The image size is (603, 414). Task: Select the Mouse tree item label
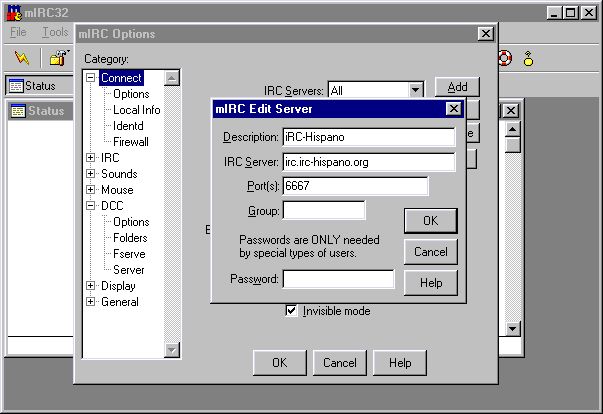click(x=117, y=190)
